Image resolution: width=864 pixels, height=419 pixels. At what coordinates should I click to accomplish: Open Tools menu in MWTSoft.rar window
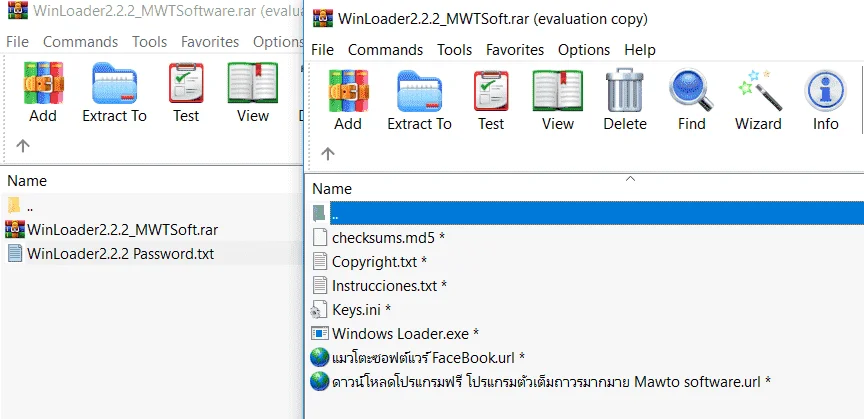tap(455, 50)
